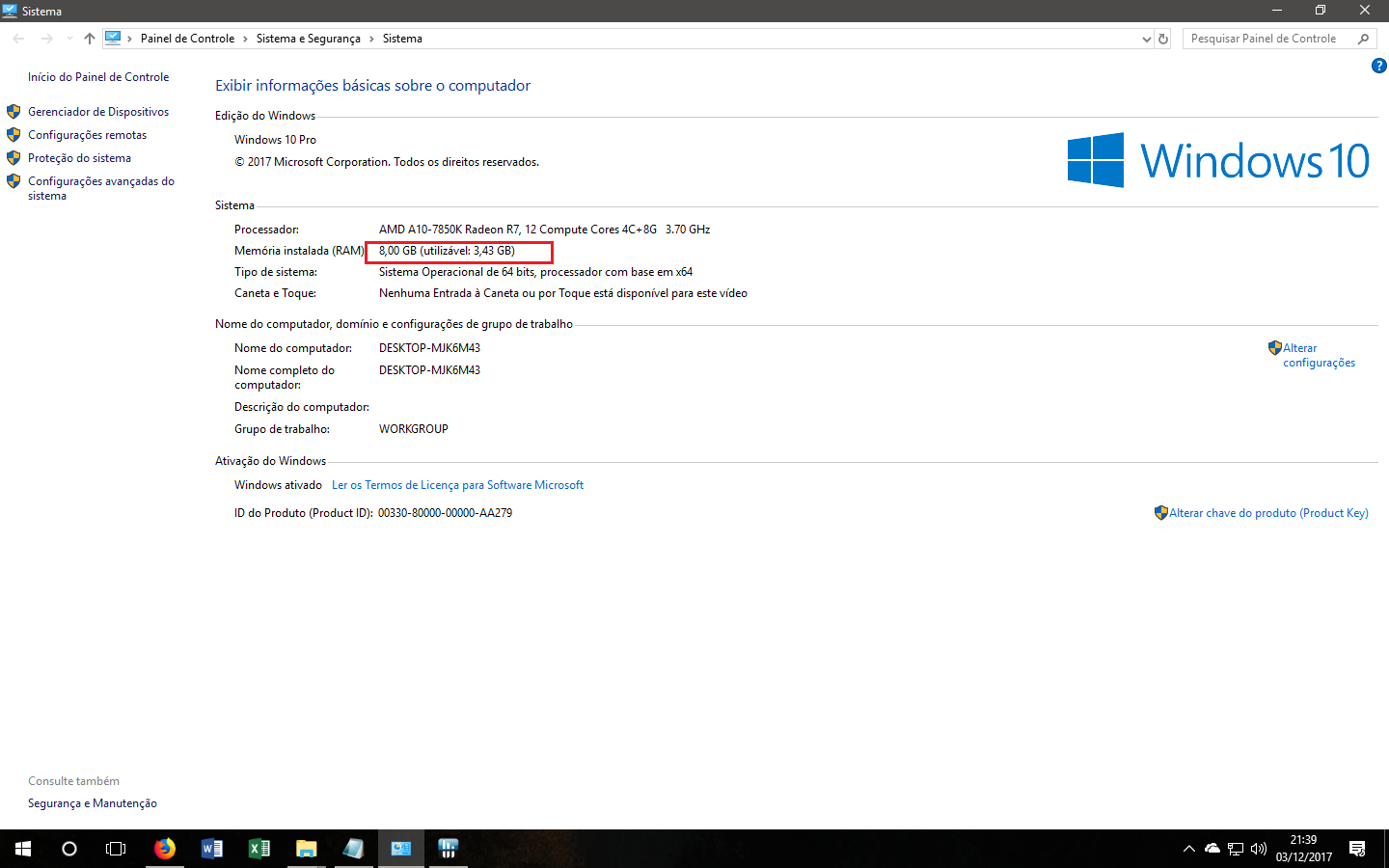Open Word from the taskbar
1389x868 pixels.
click(x=212, y=849)
